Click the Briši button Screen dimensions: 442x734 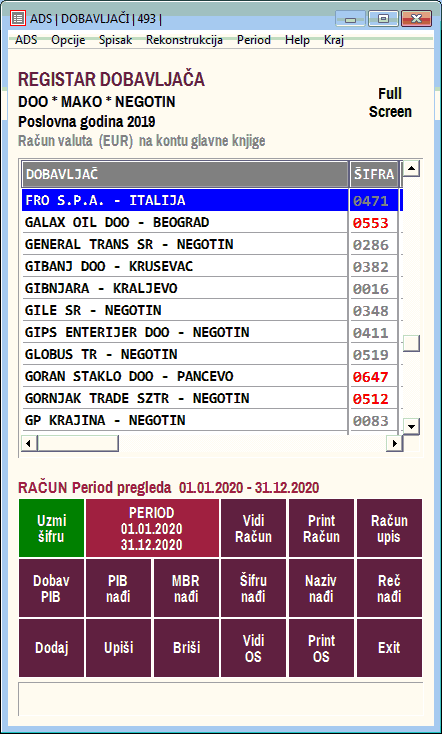(x=186, y=648)
